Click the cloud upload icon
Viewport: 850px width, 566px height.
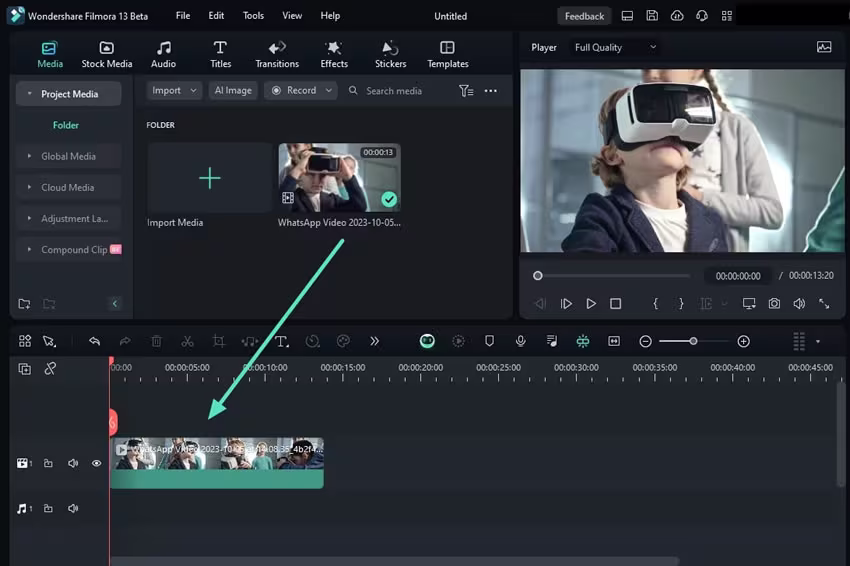(677, 16)
